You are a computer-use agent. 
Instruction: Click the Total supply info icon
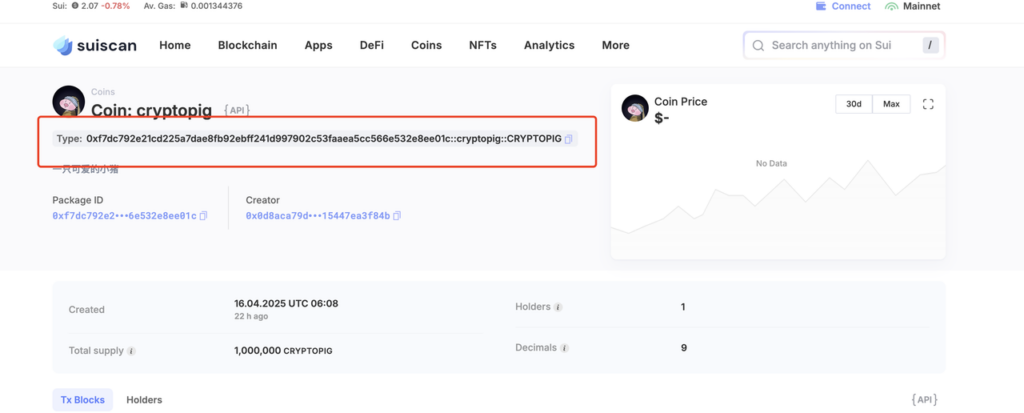tap(131, 351)
